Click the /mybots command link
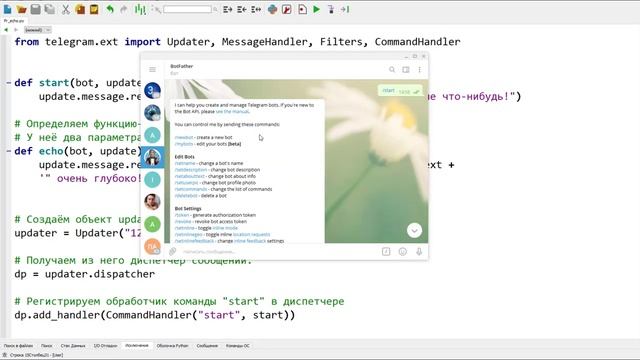Screen dimensions: 640x360 click(184, 144)
